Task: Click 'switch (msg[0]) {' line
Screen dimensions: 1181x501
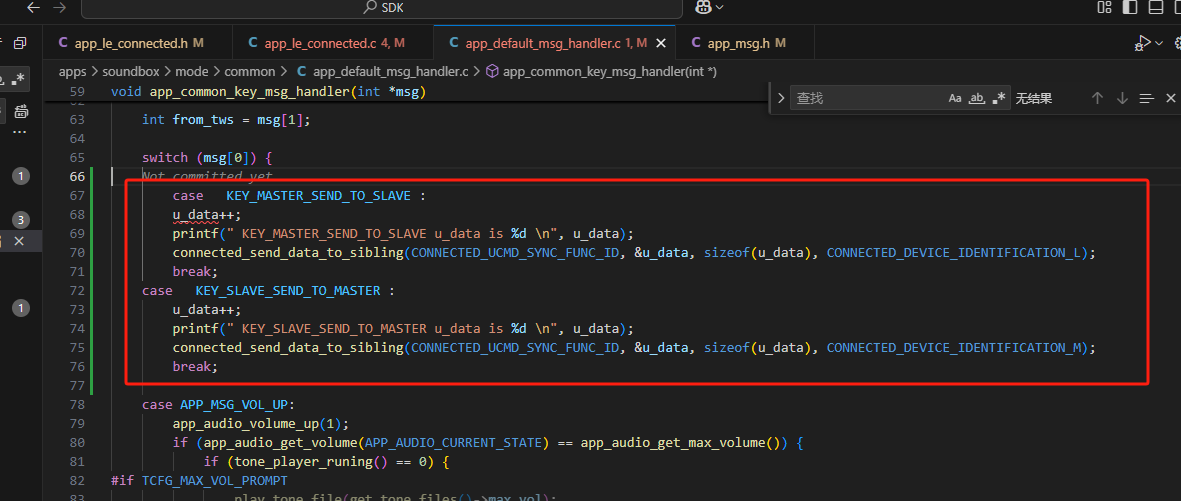Action: tap(206, 157)
